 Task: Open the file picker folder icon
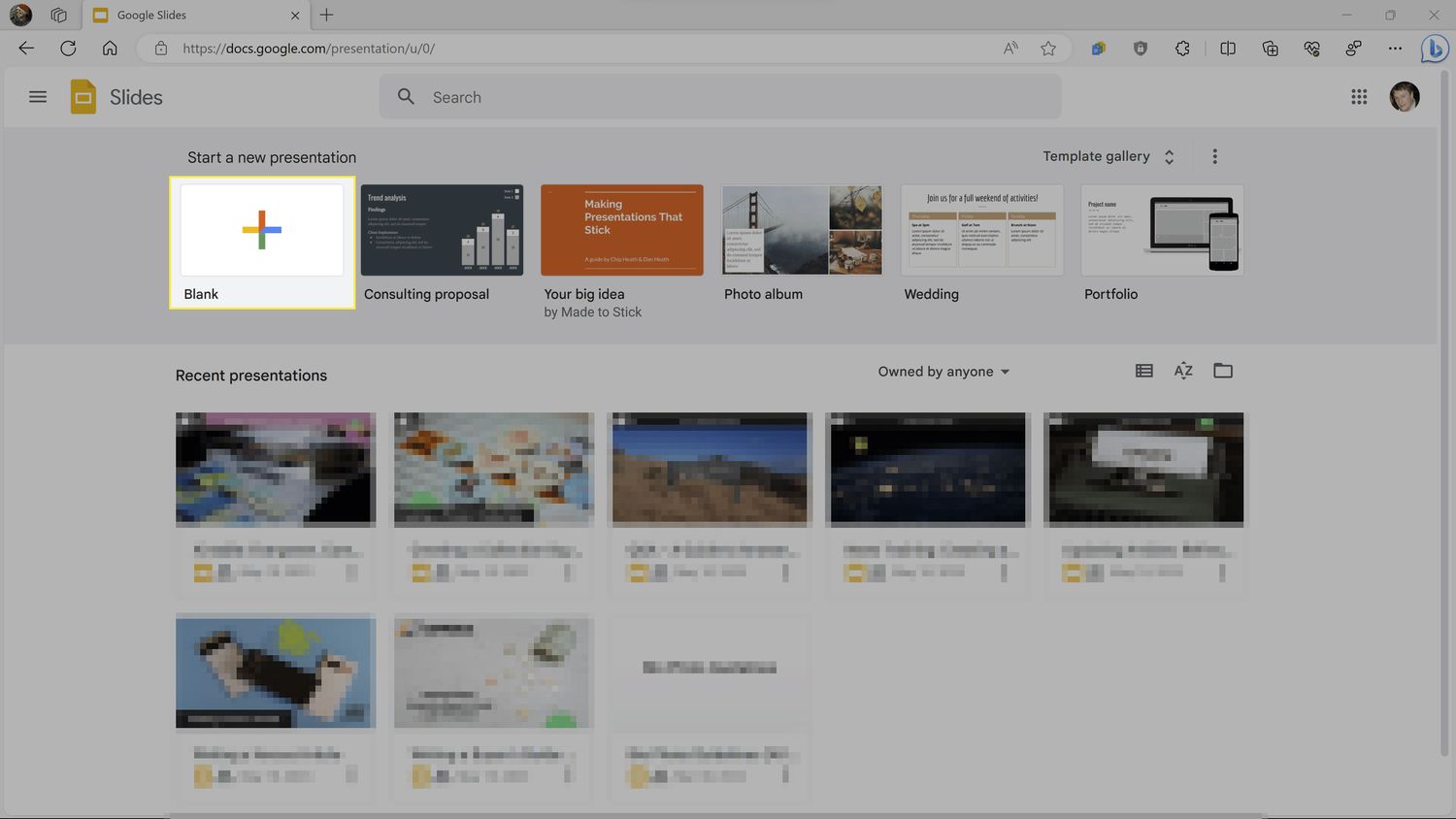tap(1222, 371)
